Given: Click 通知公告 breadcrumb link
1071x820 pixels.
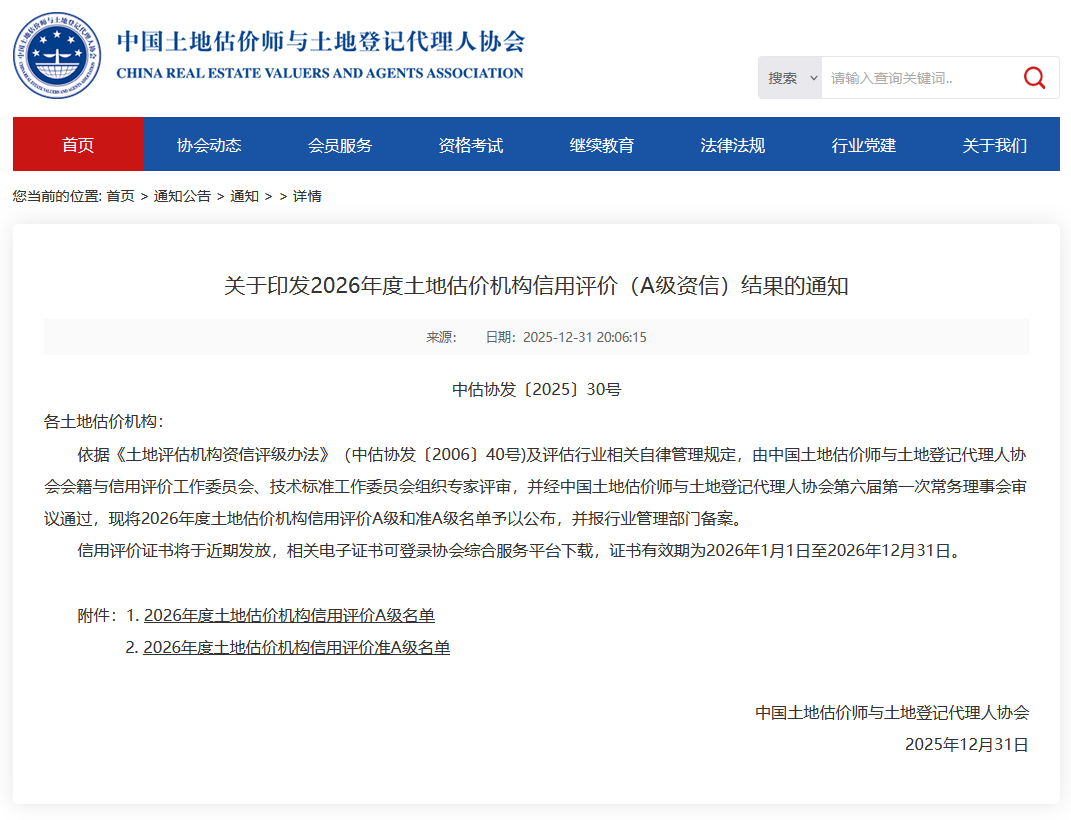Looking at the screenshot, I should click(182, 196).
